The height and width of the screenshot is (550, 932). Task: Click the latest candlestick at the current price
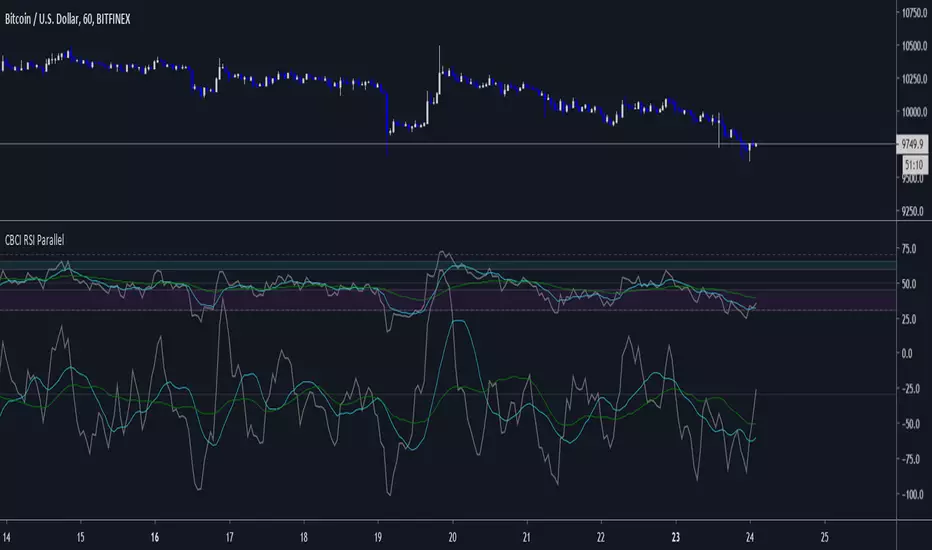point(755,144)
